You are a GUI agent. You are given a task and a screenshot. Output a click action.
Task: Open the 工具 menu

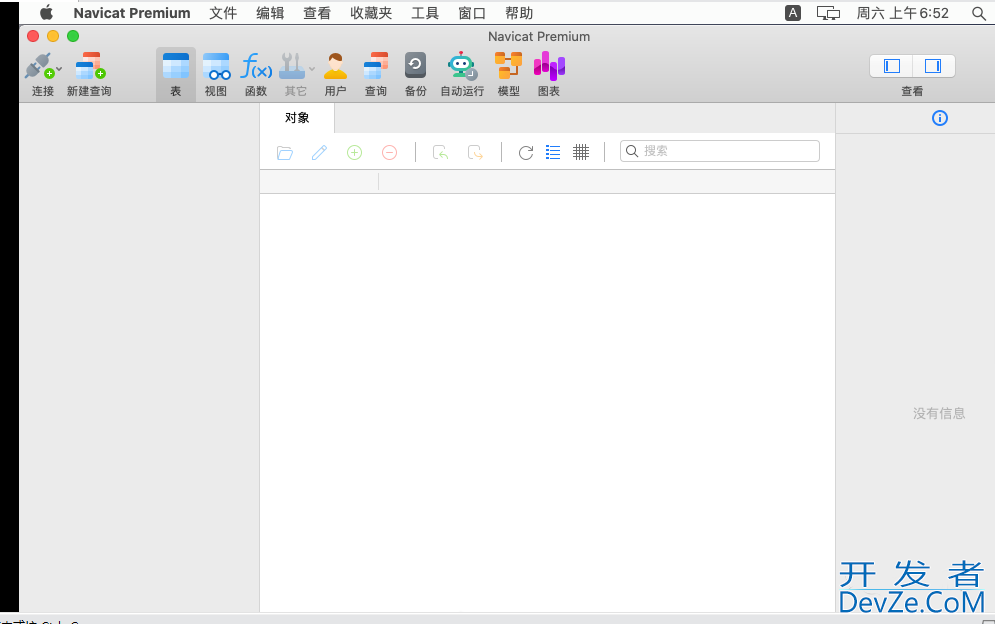425,13
